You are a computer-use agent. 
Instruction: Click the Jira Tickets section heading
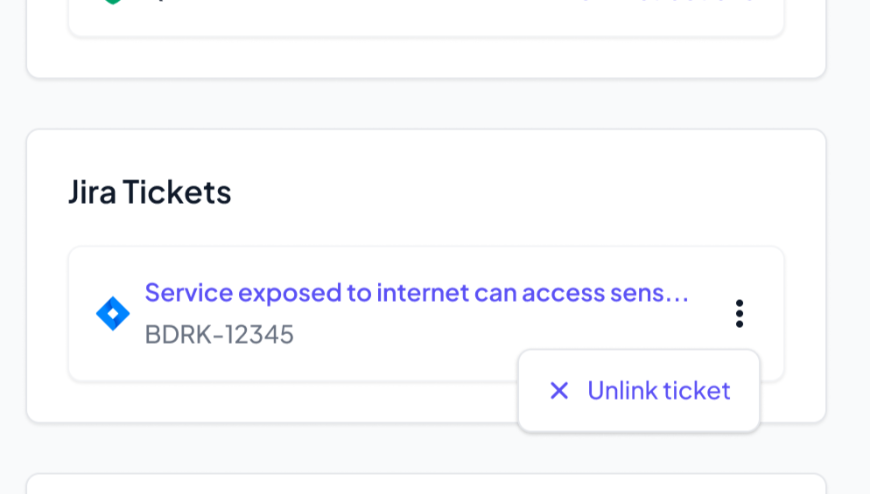click(150, 192)
